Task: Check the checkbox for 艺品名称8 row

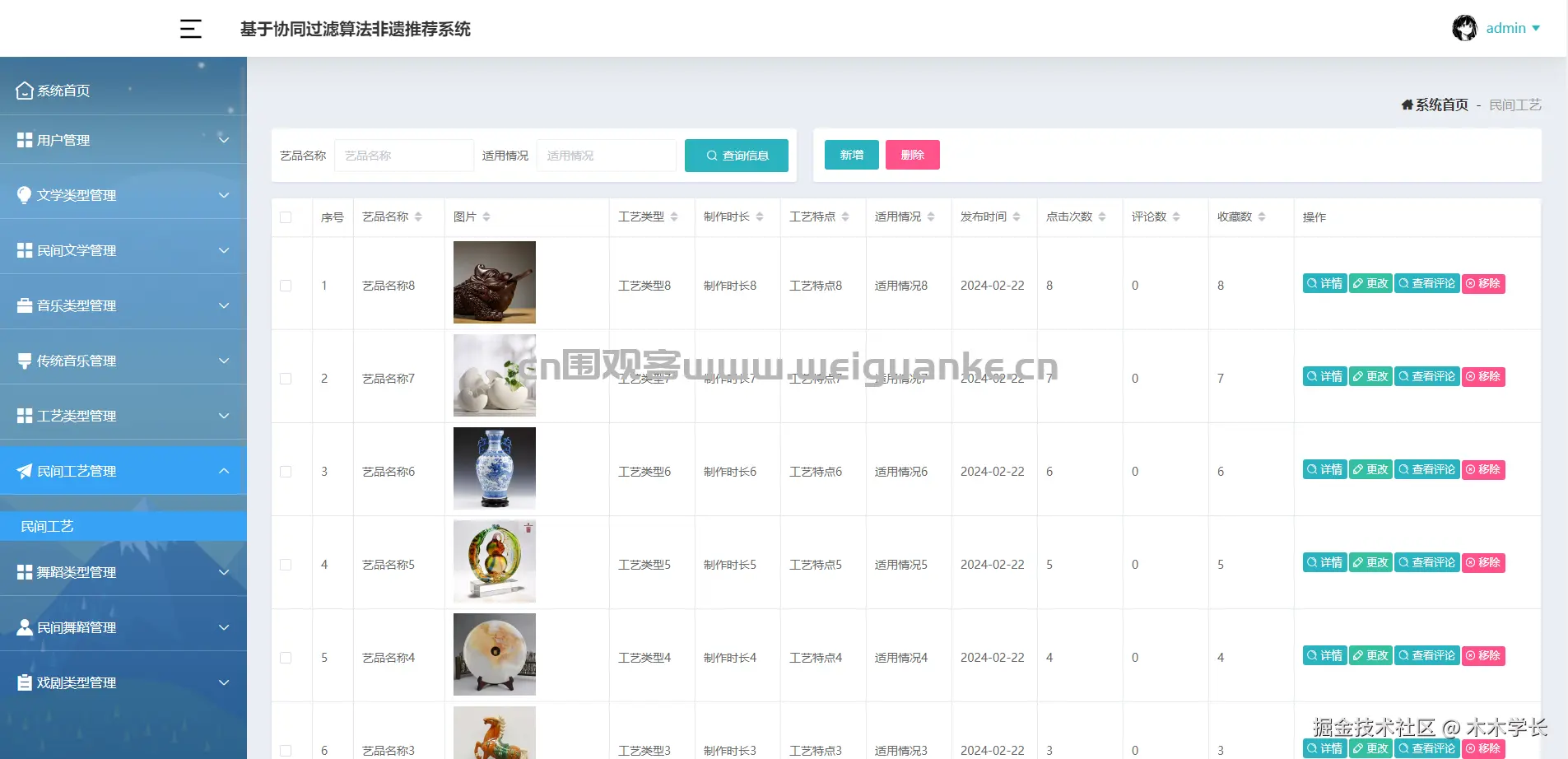Action: [286, 285]
